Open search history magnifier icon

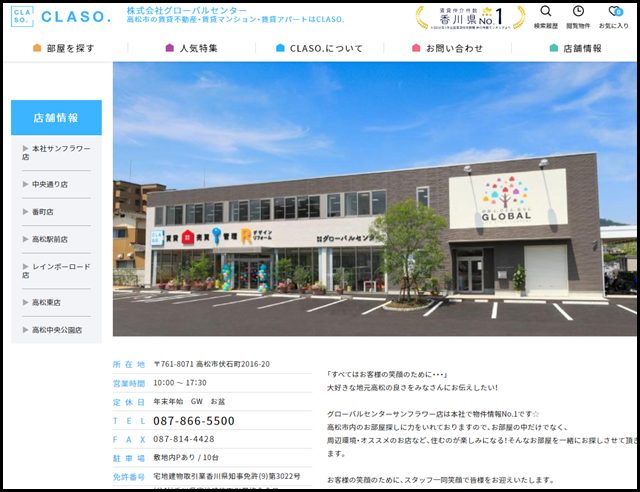point(546,11)
